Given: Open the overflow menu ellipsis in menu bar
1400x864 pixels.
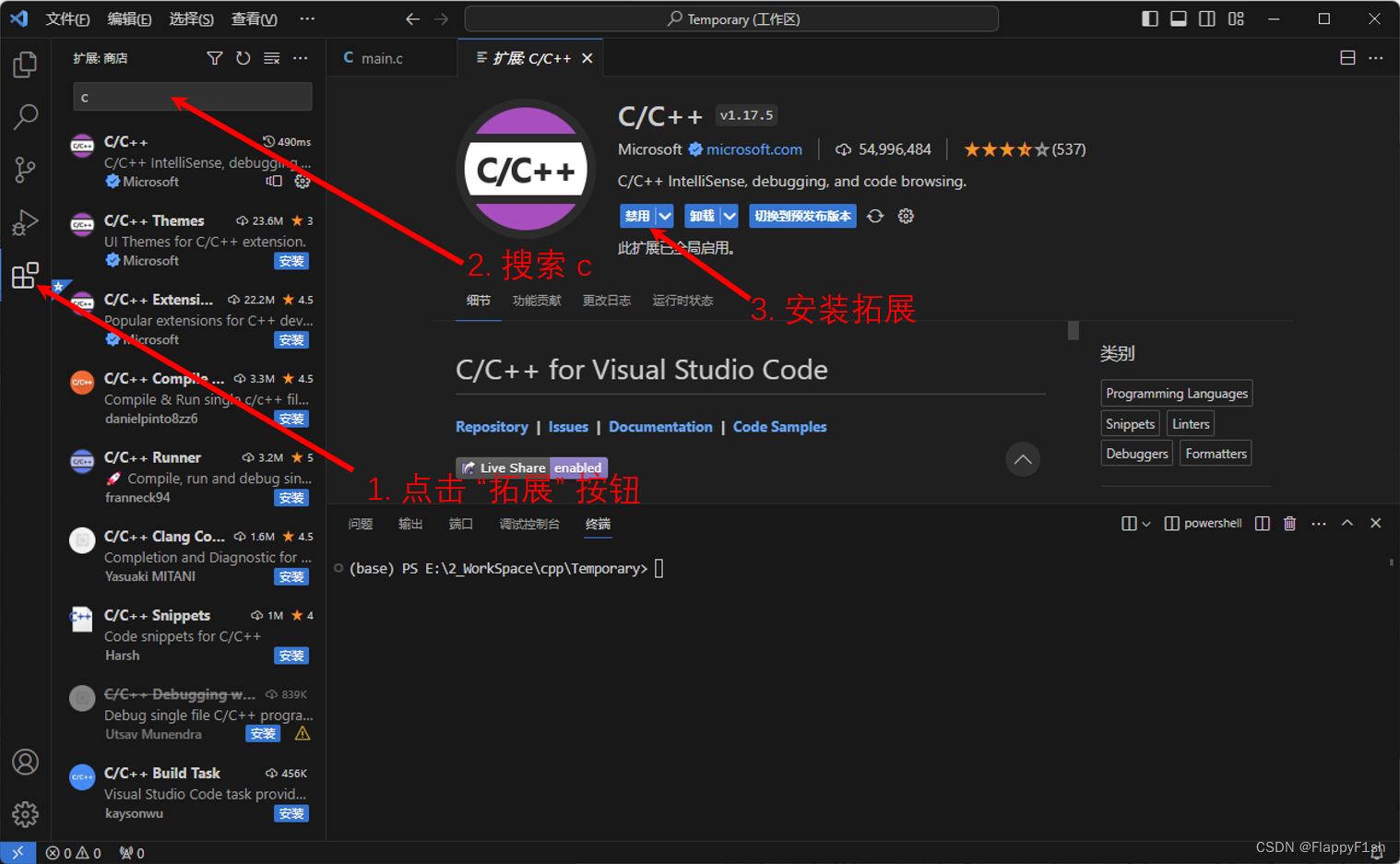Looking at the screenshot, I should (x=307, y=19).
